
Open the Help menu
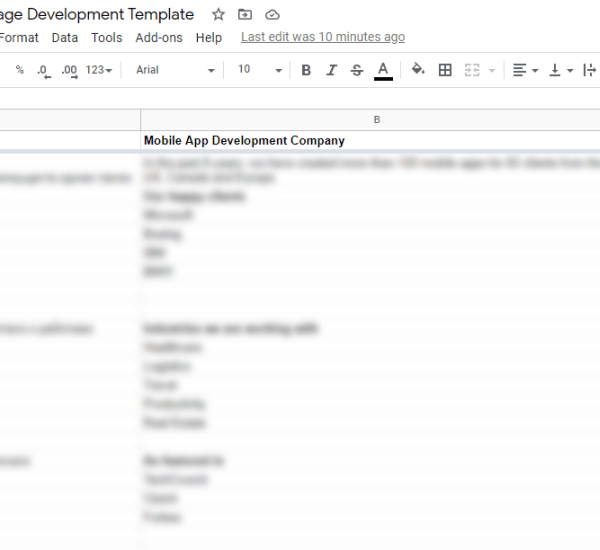point(209,38)
